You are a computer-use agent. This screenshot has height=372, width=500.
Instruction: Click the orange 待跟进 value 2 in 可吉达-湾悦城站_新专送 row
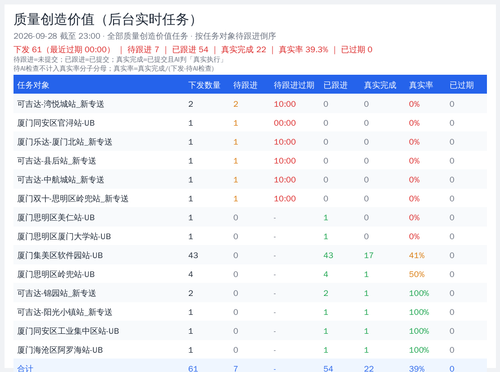(236, 104)
